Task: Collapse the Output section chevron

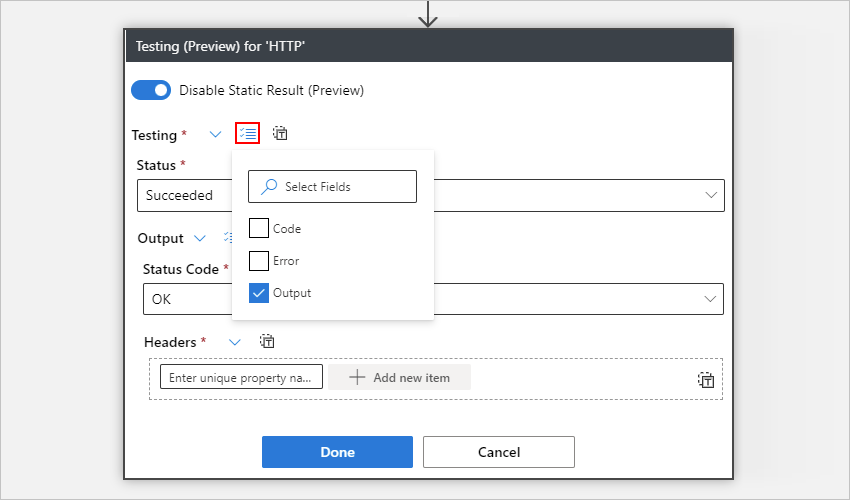Action: point(200,238)
